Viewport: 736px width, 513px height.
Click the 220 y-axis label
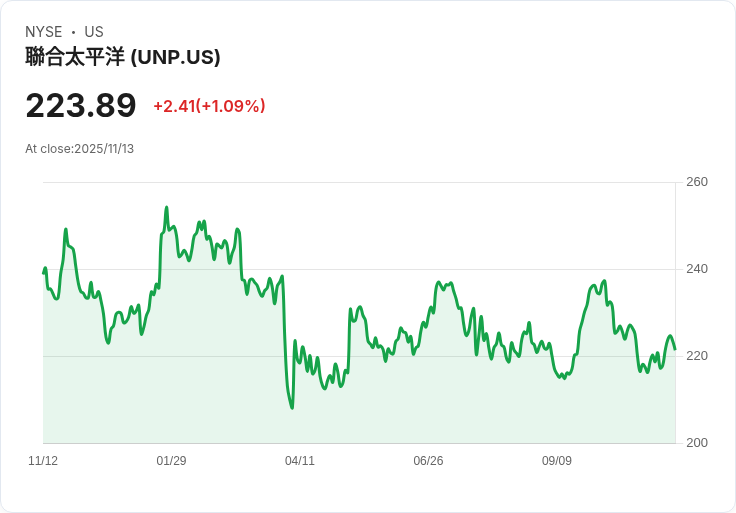[697, 356]
